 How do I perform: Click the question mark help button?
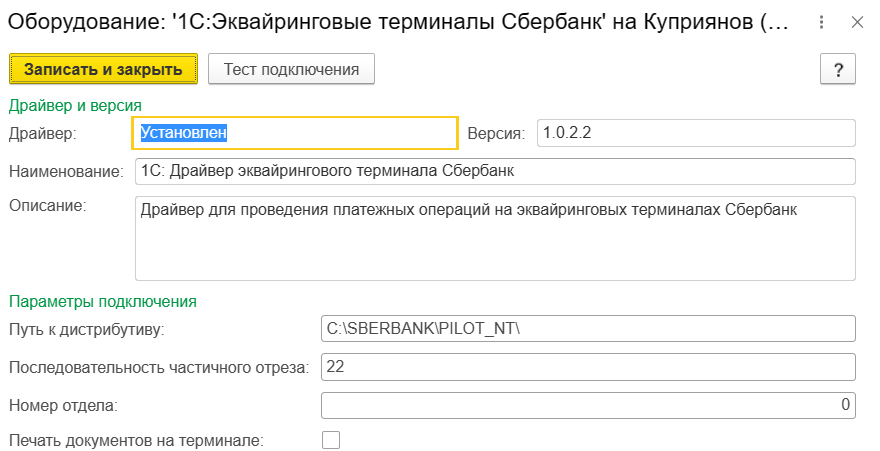838,69
